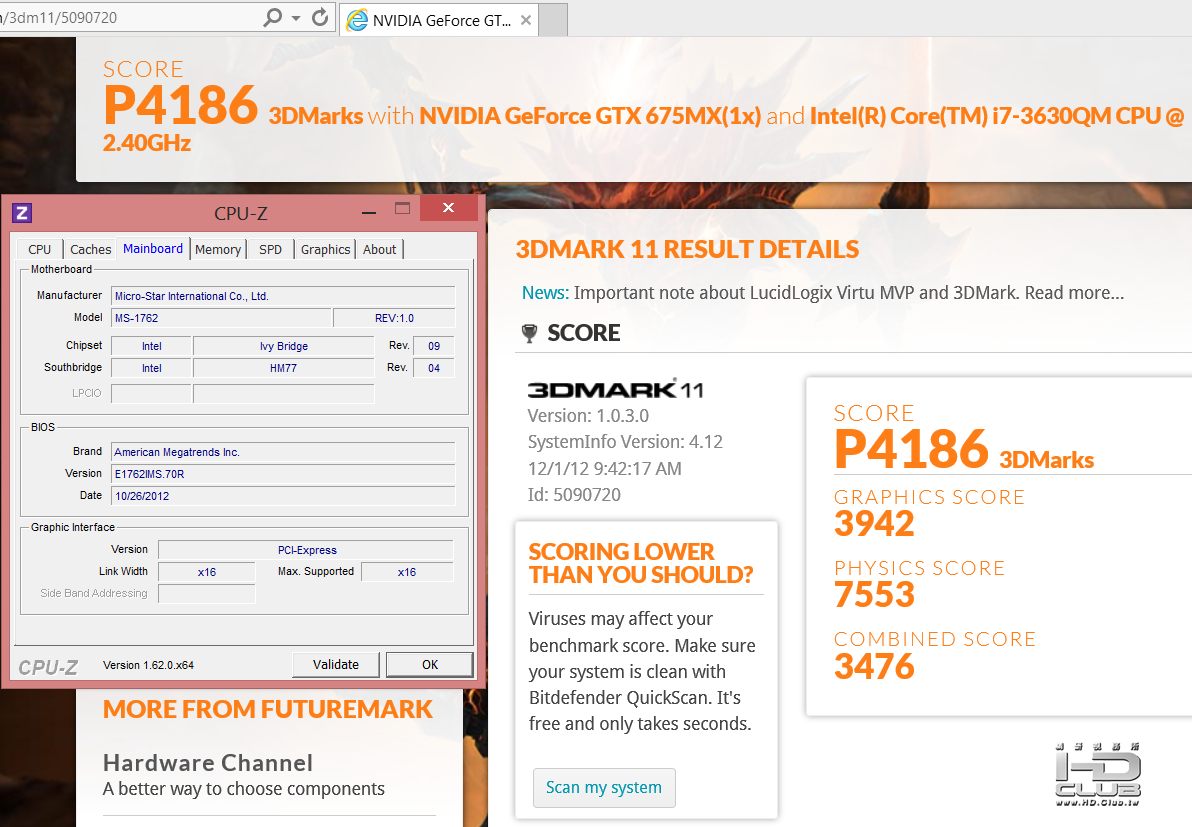This screenshot has height=827, width=1192.
Task: Click the chipset revision value 09
Action: coord(433,346)
